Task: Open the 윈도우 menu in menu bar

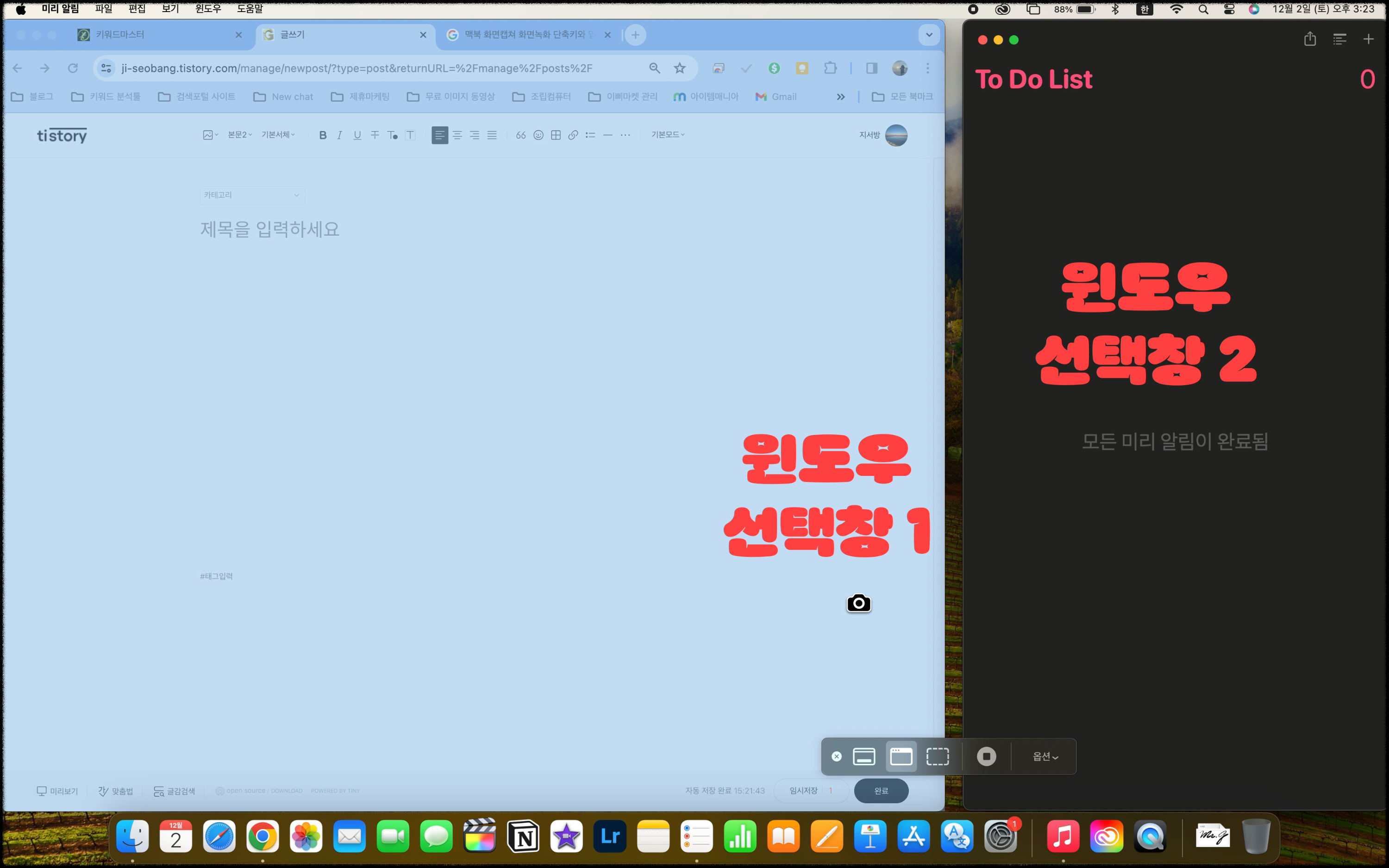Action: [208, 9]
